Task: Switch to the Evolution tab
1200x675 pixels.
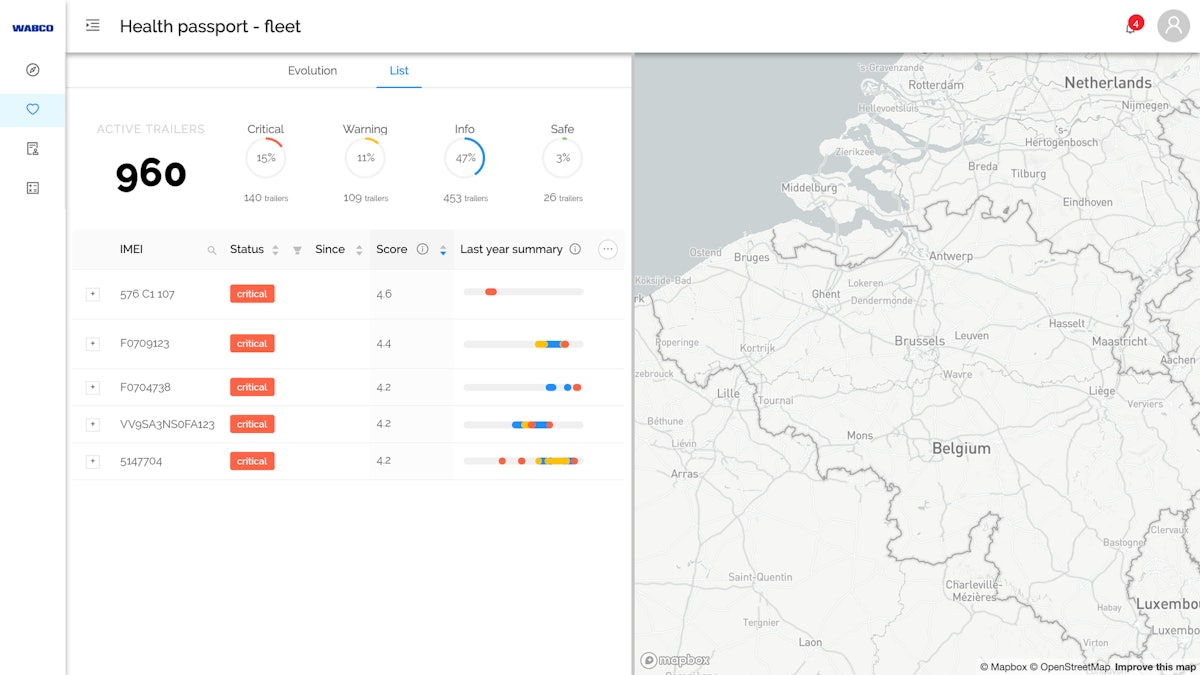Action: (x=312, y=71)
